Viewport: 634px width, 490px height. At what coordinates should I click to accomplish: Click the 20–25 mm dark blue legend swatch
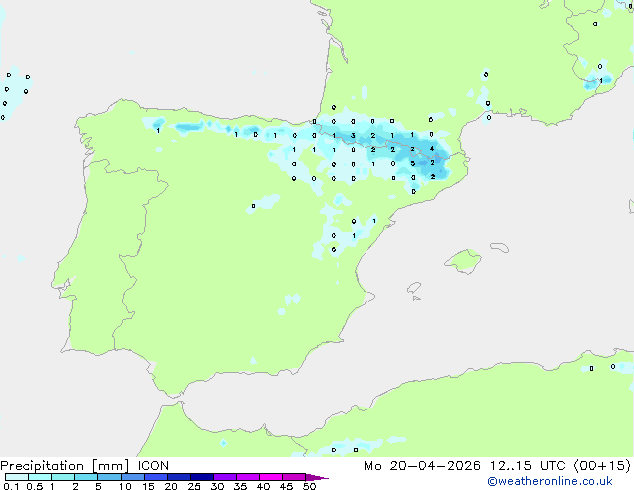click(x=179, y=477)
